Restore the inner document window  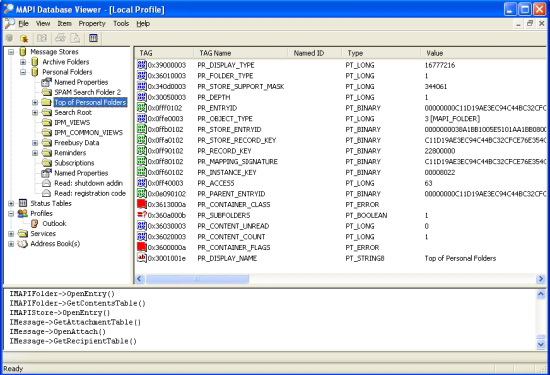tap(530, 24)
